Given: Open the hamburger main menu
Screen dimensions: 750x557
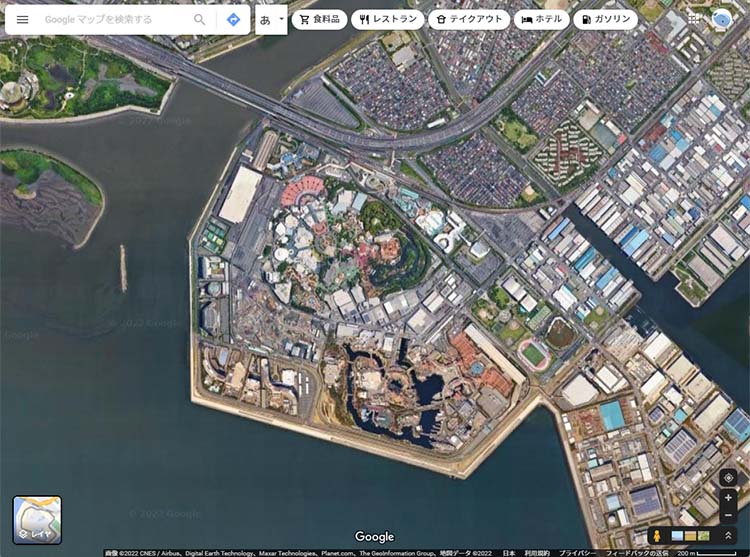Looking at the screenshot, I should coord(22,20).
